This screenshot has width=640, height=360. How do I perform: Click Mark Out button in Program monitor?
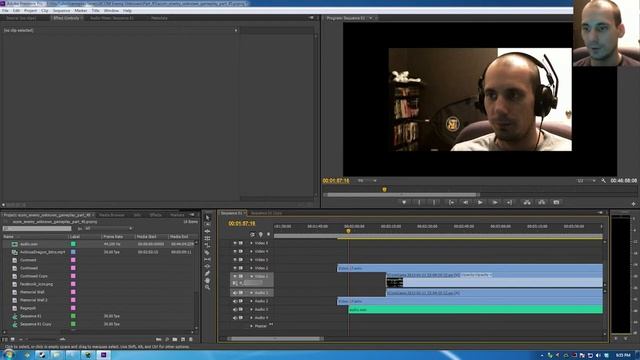pyautogui.click(x=434, y=202)
